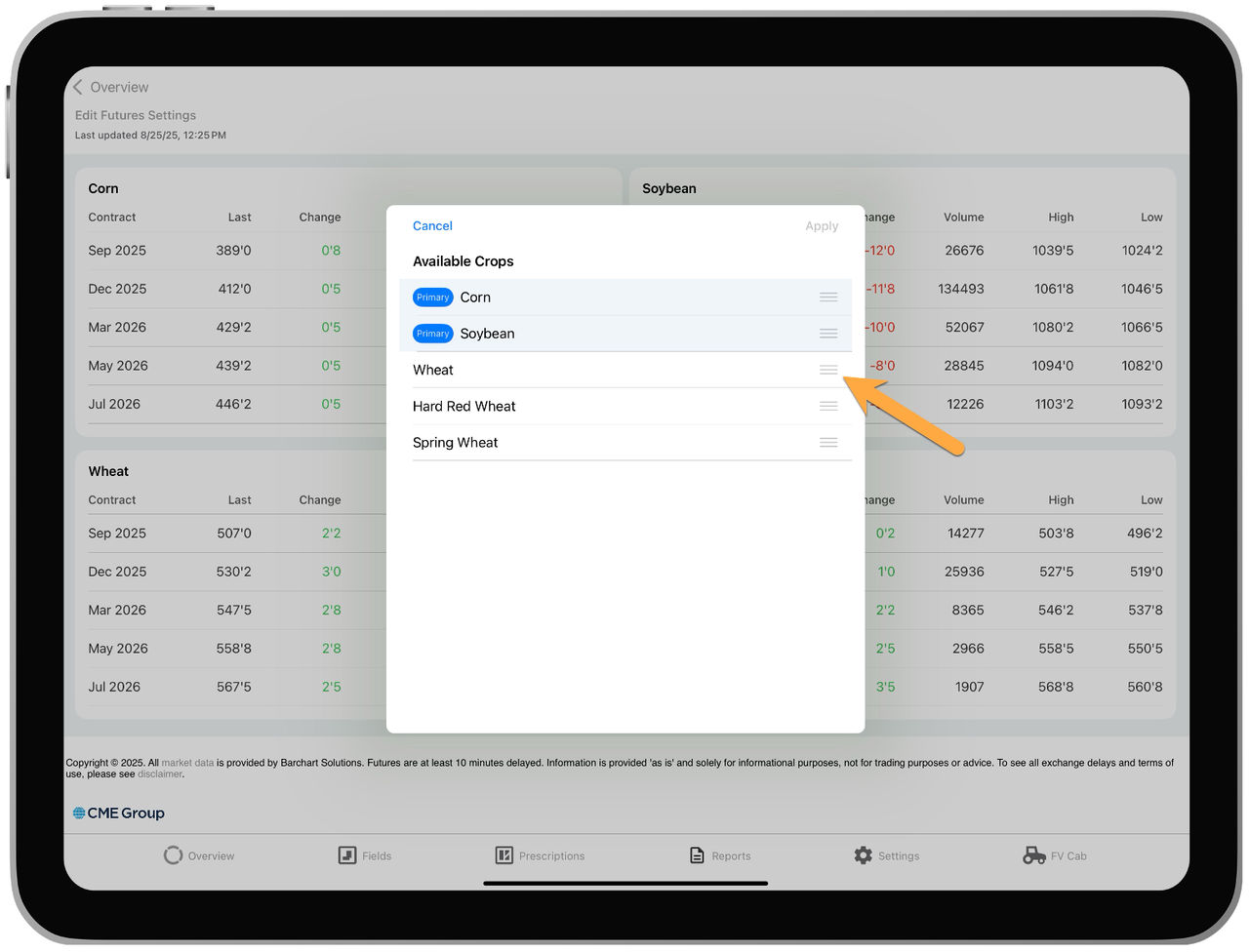Switch to the Fields tab

(365, 855)
